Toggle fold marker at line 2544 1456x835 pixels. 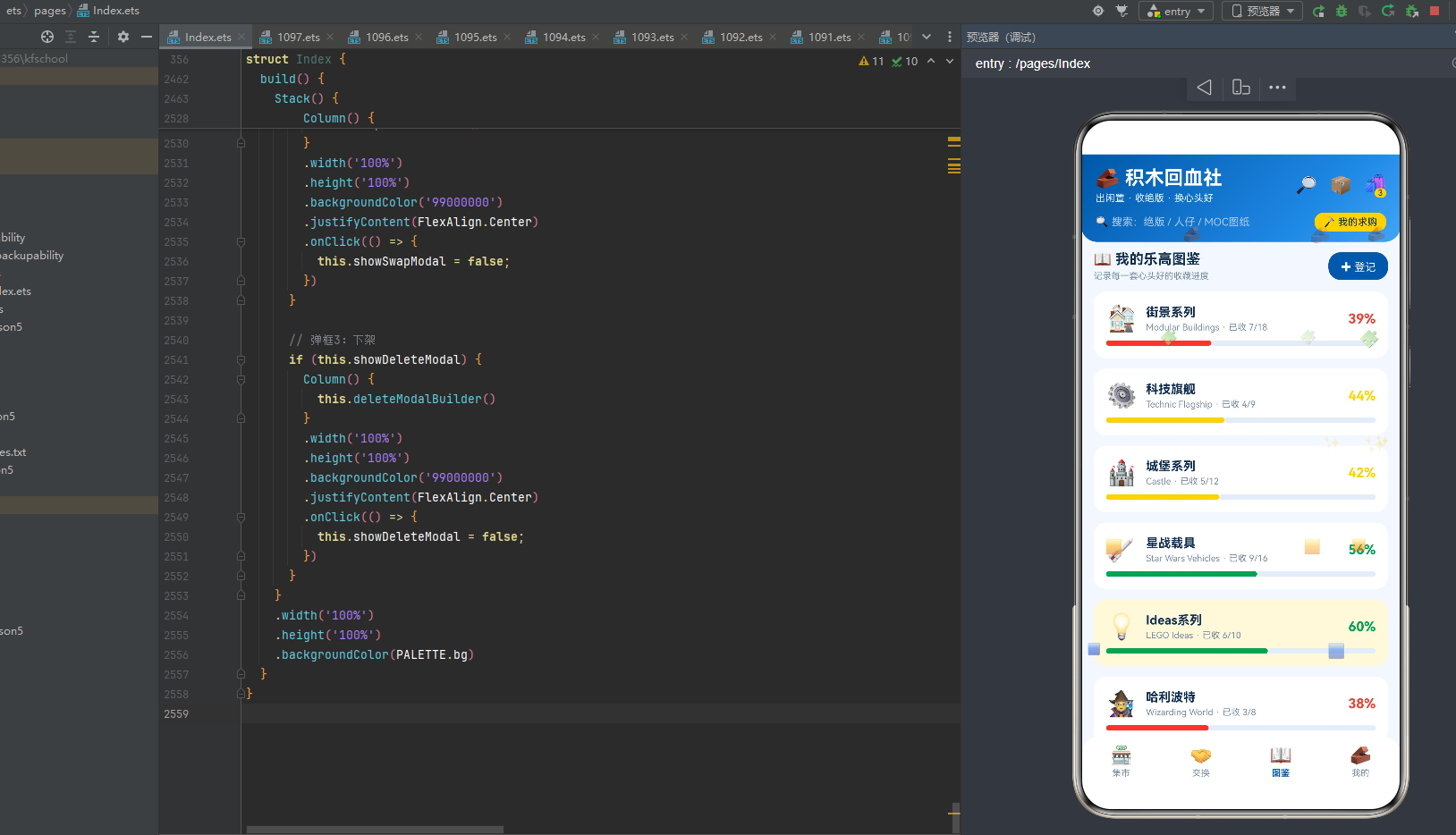[x=241, y=418]
